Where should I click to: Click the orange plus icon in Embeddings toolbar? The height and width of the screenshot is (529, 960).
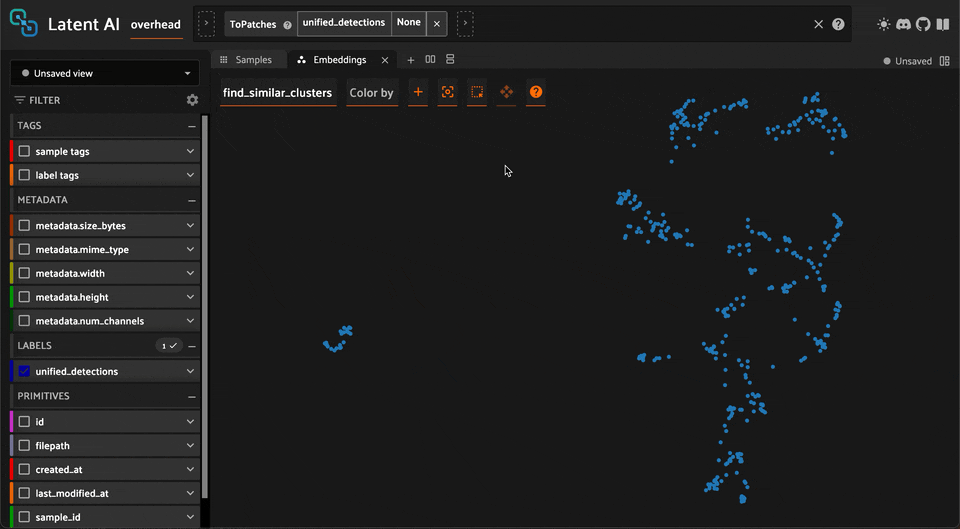point(418,92)
